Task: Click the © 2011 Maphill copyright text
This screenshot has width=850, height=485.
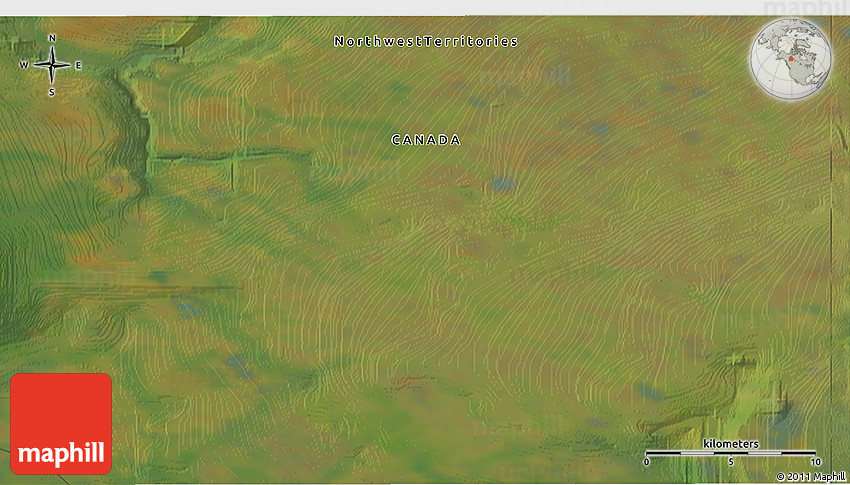Action: click(x=812, y=476)
